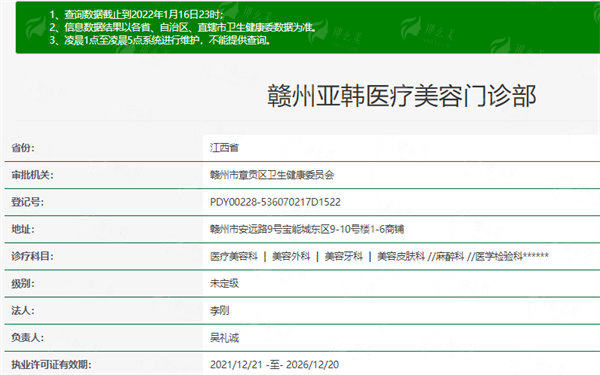Image resolution: width=600 pixels, height=375 pixels.
Task: Click the 江西省 value
Action: point(224,148)
